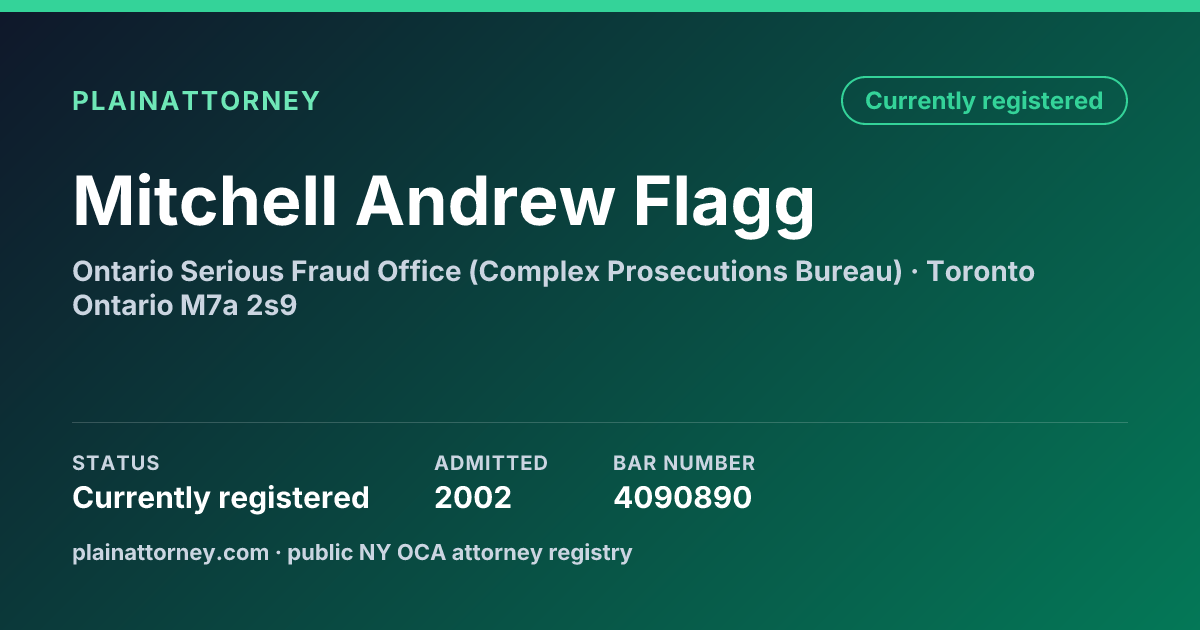Click the public NY OCA attorney registry text
This screenshot has width=1200, height=630.
click(460, 553)
